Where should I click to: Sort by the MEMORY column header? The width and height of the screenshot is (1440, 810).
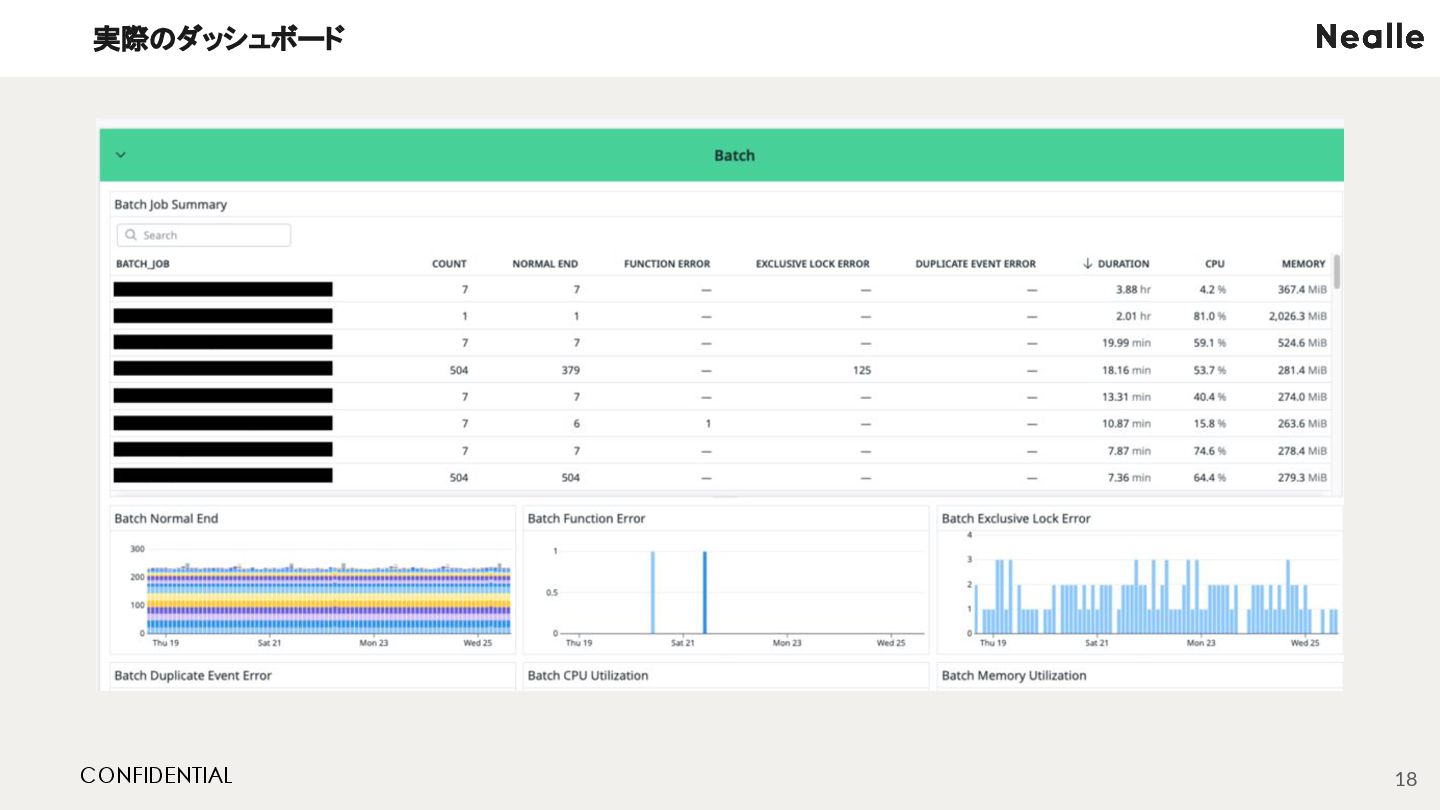tap(1303, 264)
